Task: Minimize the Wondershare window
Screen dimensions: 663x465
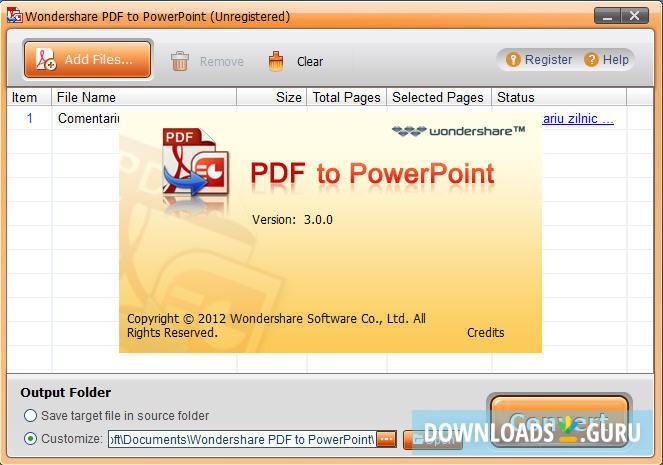Action: click(x=607, y=16)
